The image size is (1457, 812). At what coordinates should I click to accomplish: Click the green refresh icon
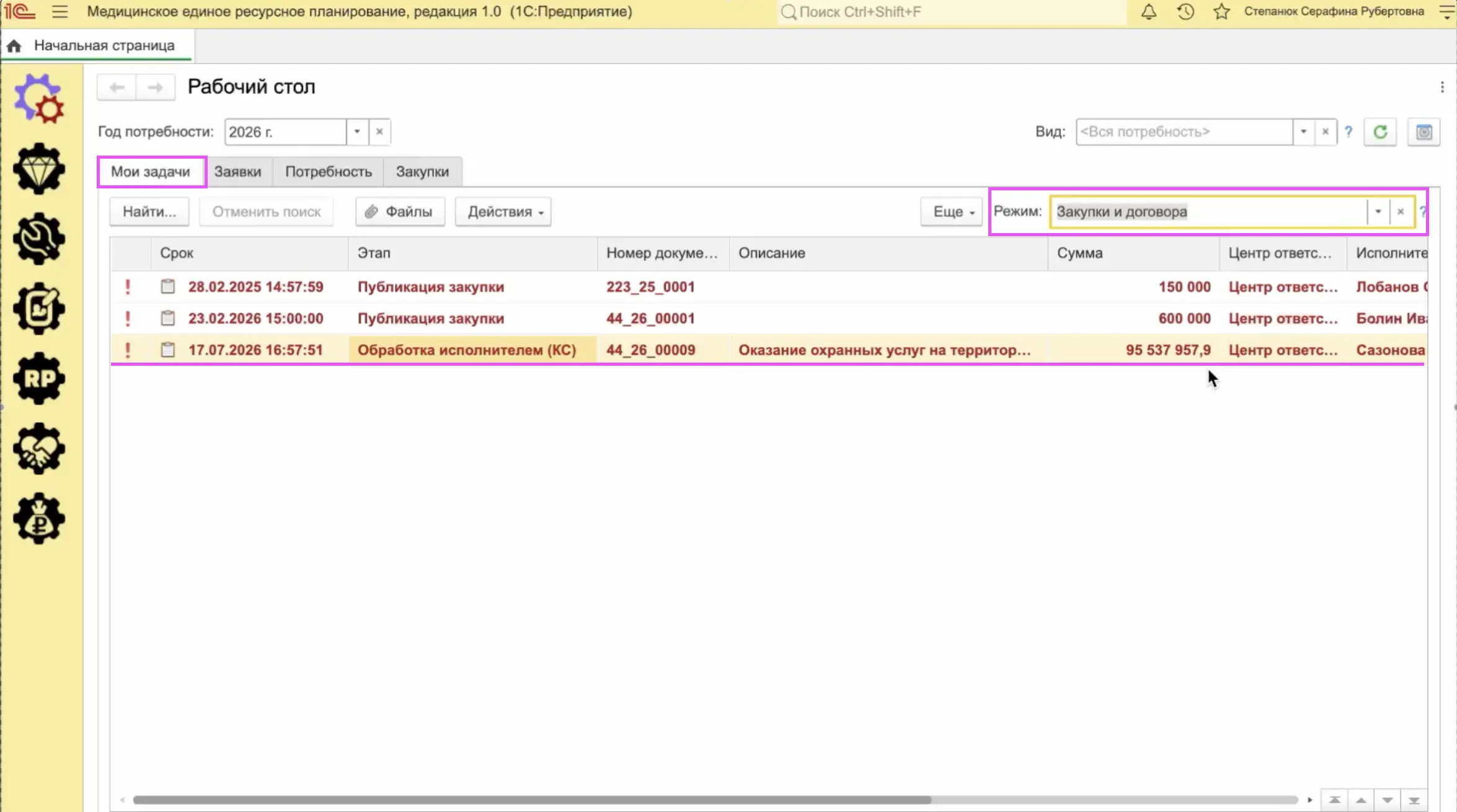(x=1380, y=132)
